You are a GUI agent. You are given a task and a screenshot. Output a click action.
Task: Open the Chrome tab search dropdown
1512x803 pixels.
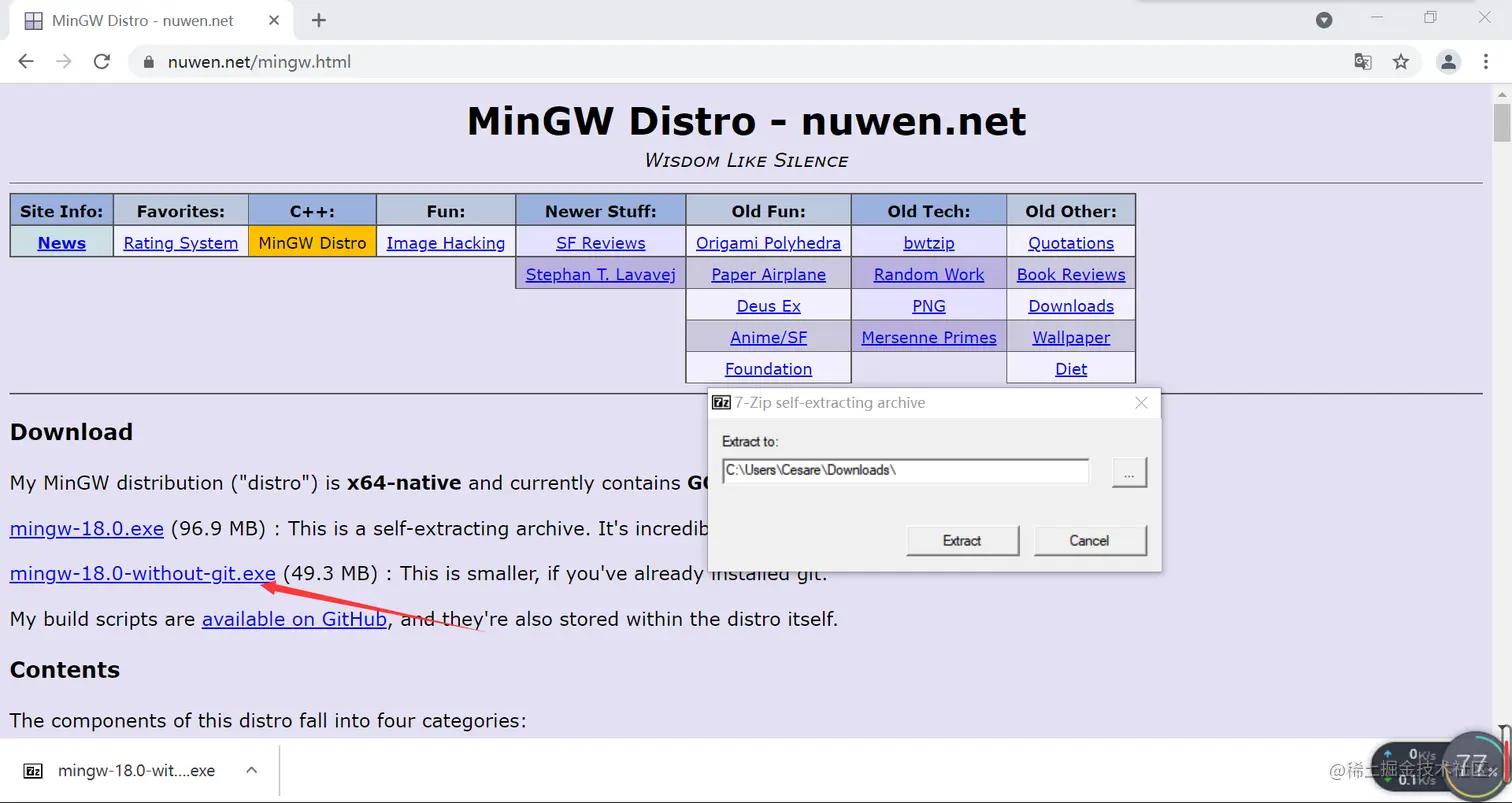pos(1324,20)
